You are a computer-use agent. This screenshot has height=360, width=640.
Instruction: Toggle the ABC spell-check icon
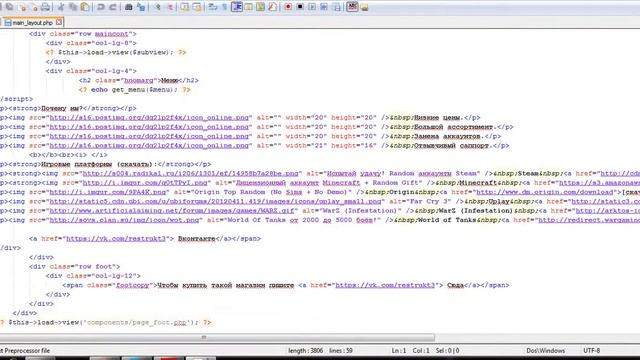click(352, 7)
